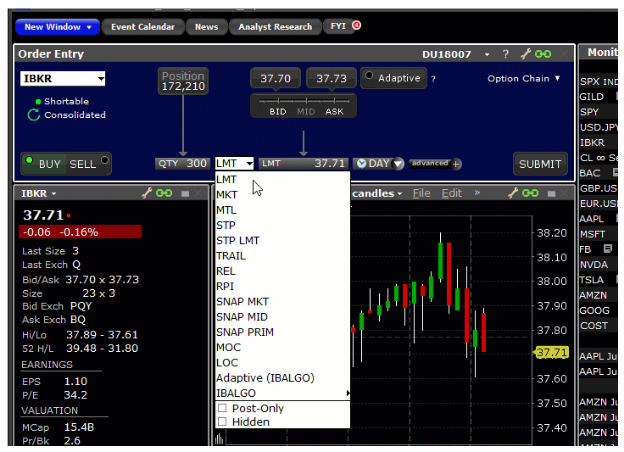624x452 pixels.
Task: Click the ask price 37.73 button
Action: [332, 78]
